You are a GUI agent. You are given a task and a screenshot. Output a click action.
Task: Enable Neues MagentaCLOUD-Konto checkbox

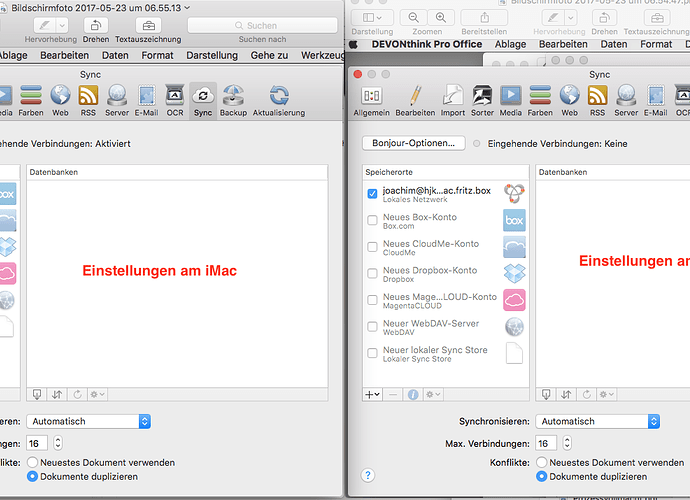point(372,300)
